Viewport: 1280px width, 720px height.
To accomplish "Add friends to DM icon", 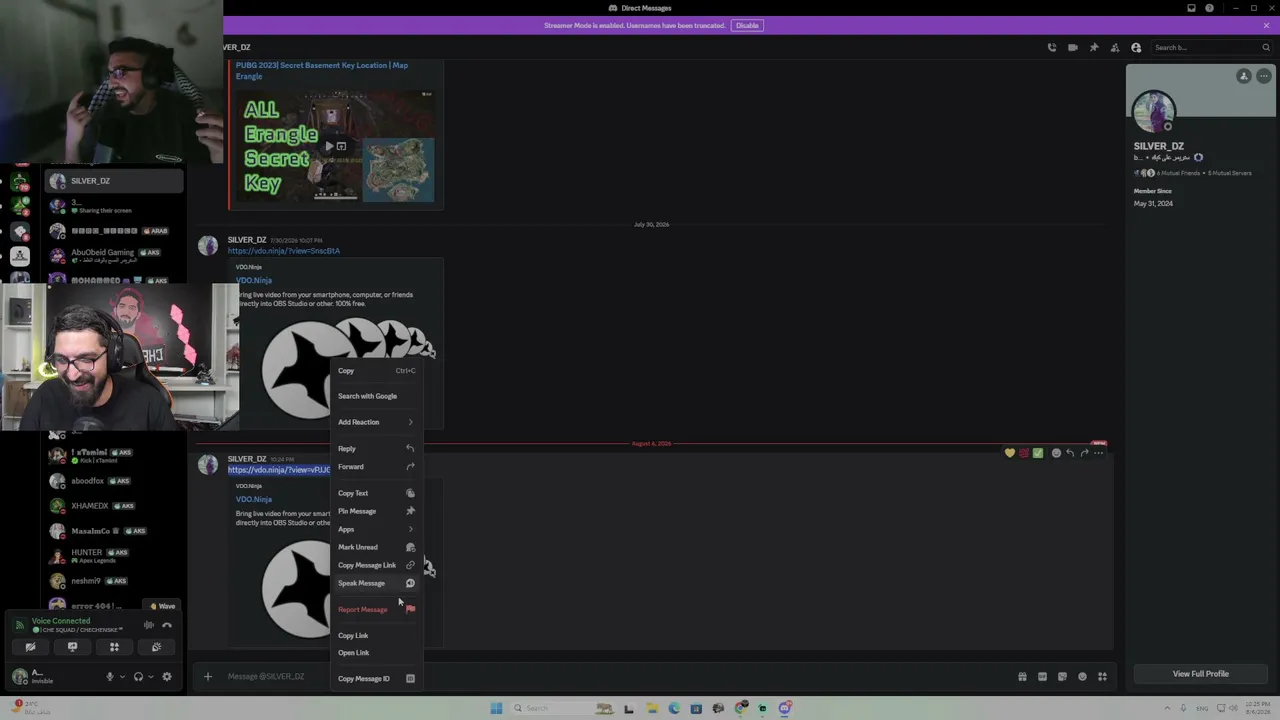I will coord(1115,47).
